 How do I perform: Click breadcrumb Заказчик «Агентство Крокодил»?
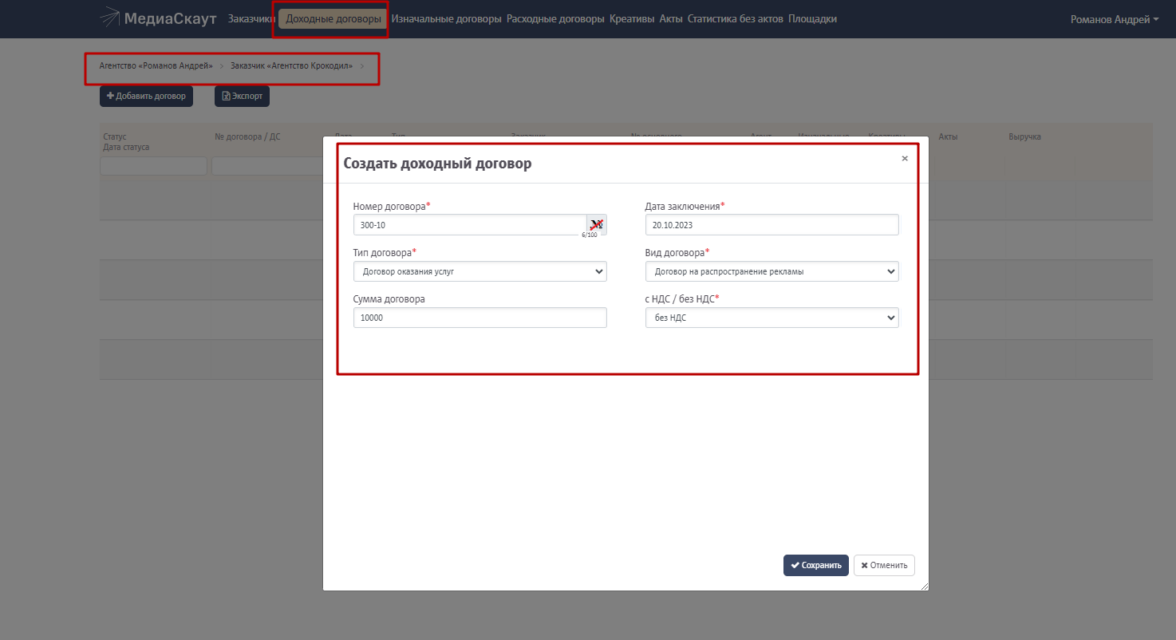291,66
